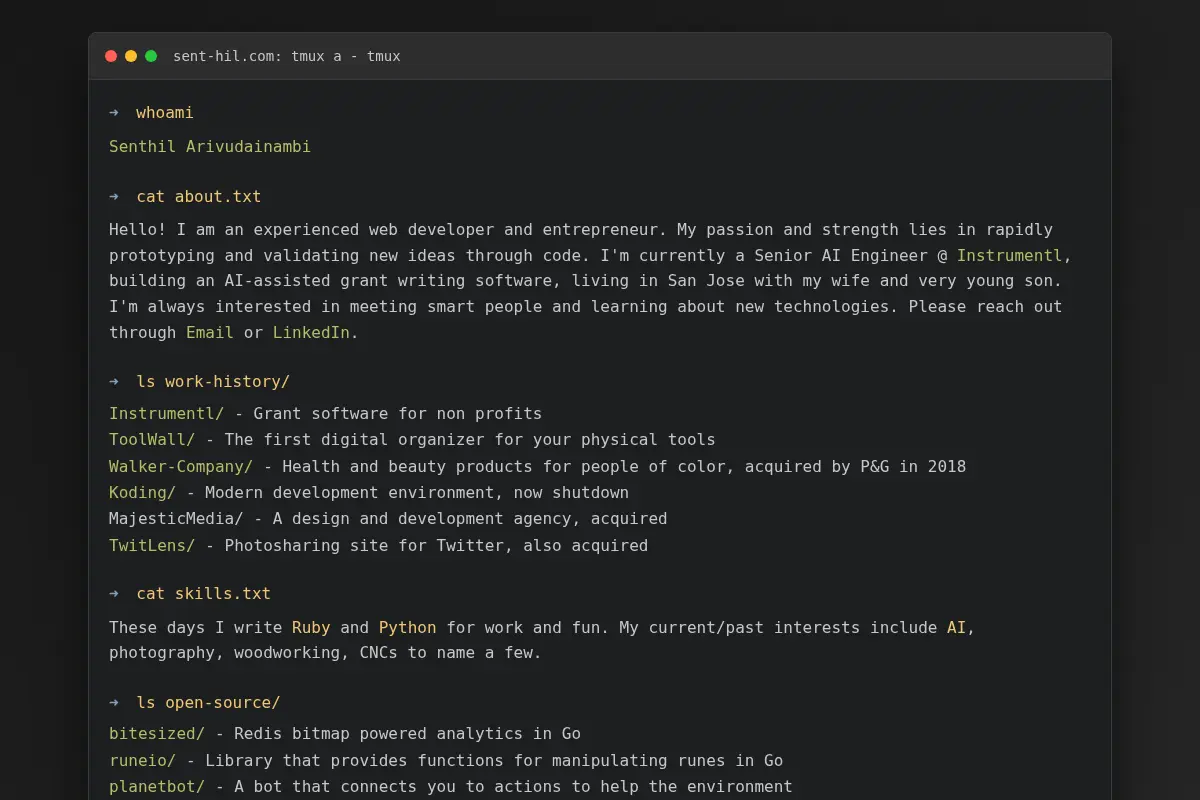Click the cat skills.txt command
Viewport: 1200px width, 800px height.
pos(204,593)
